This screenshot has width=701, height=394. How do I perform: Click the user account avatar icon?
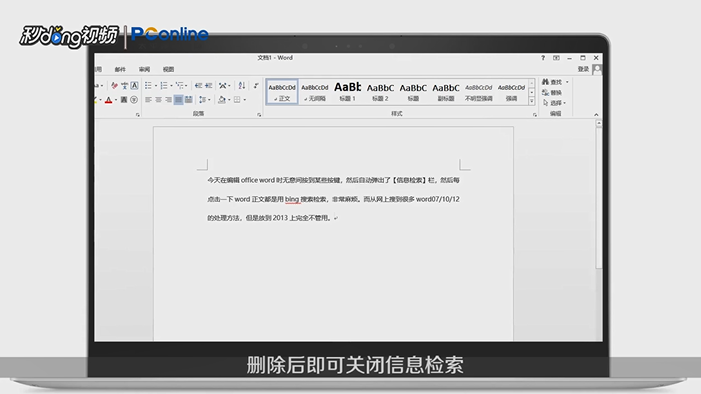pos(597,69)
